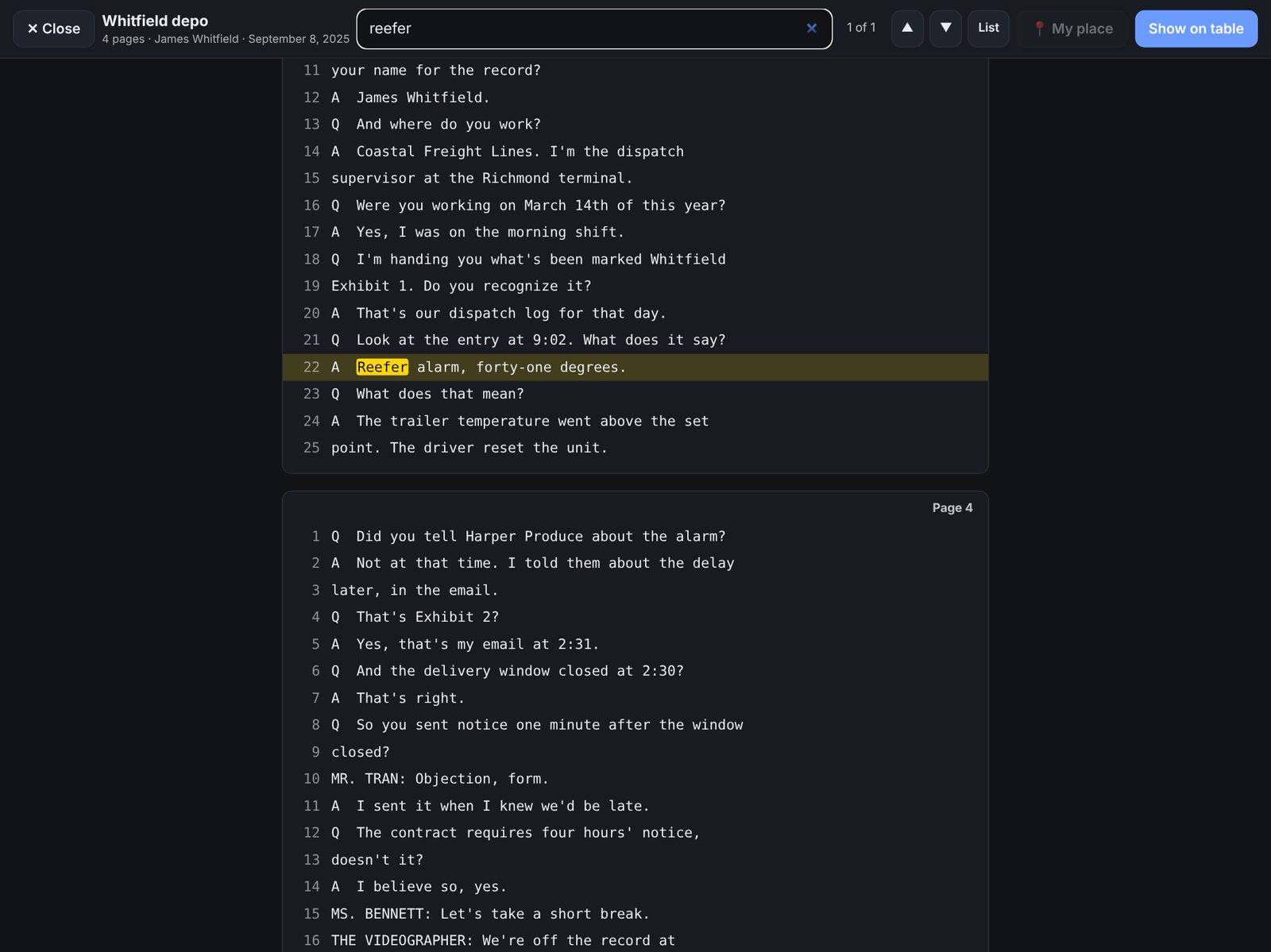Select 'That's right.' answer line
The image size is (1271, 952).
pyautogui.click(x=635, y=698)
